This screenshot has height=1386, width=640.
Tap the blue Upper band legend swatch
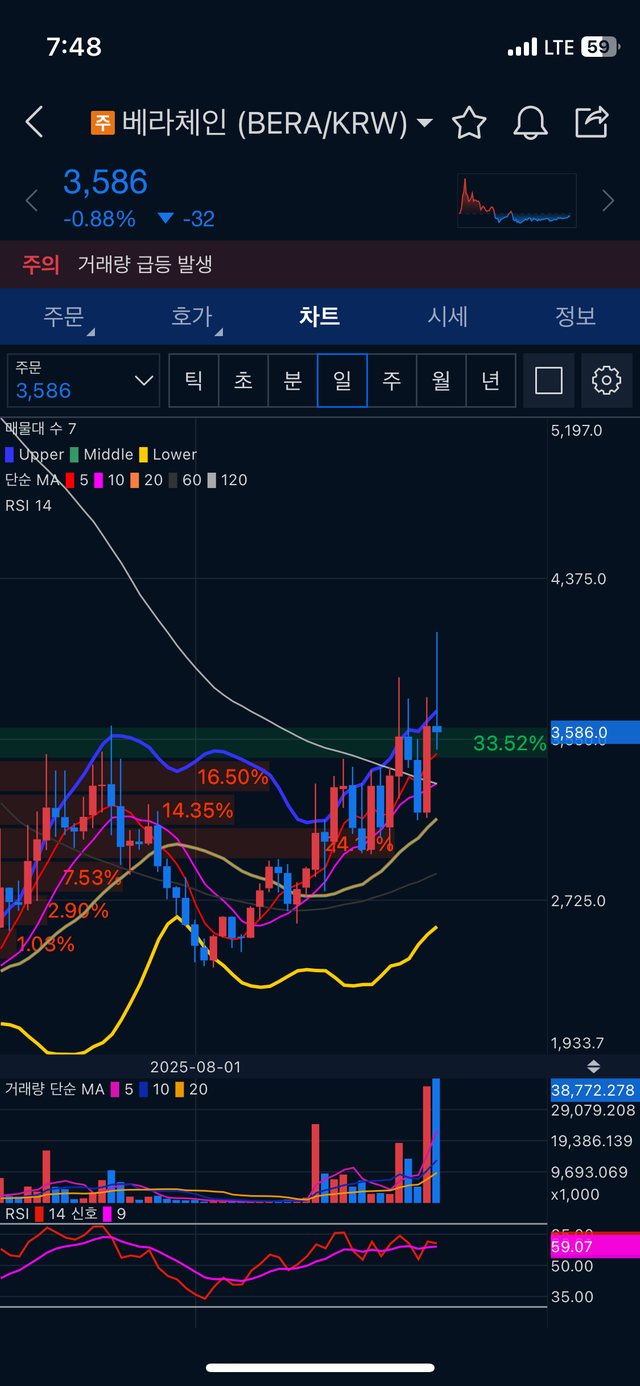[x=10, y=454]
